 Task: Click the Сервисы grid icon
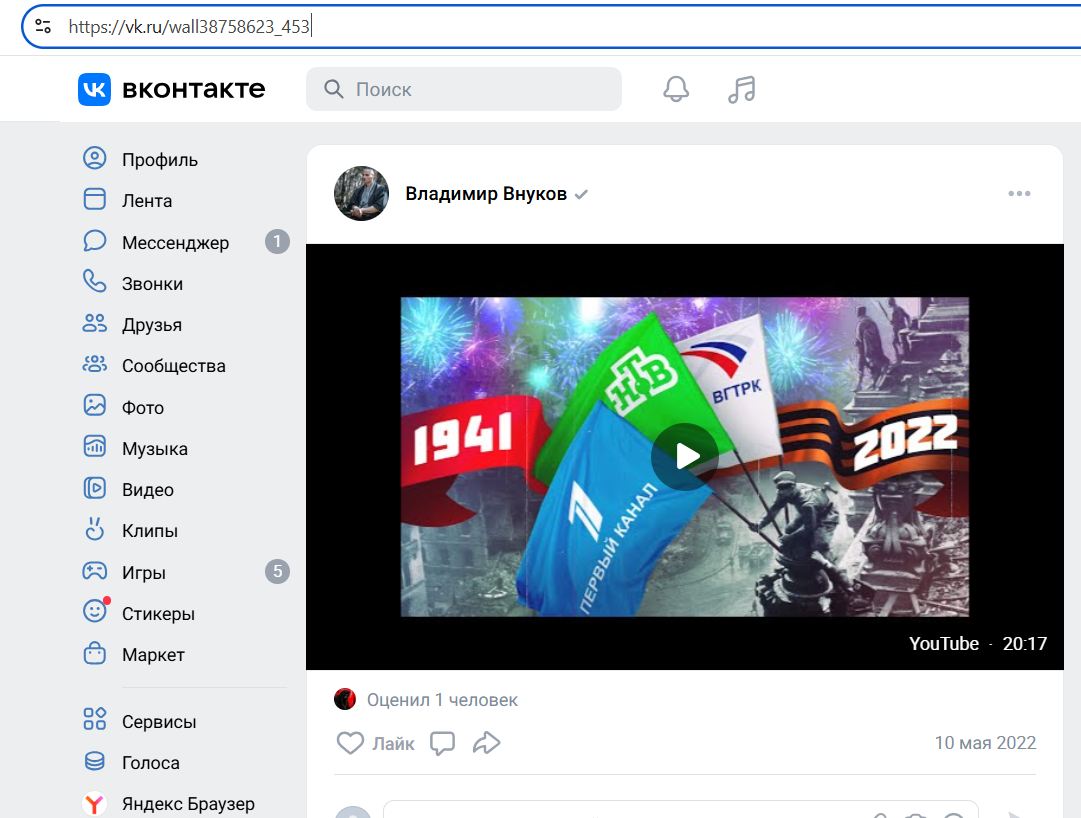pos(94,719)
